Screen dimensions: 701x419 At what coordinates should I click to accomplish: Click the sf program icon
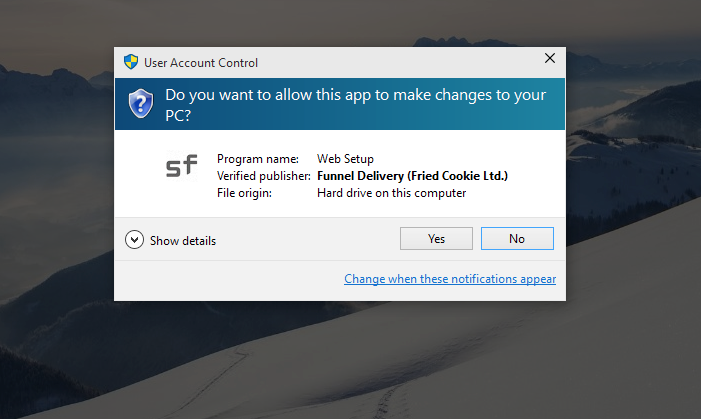[182, 166]
